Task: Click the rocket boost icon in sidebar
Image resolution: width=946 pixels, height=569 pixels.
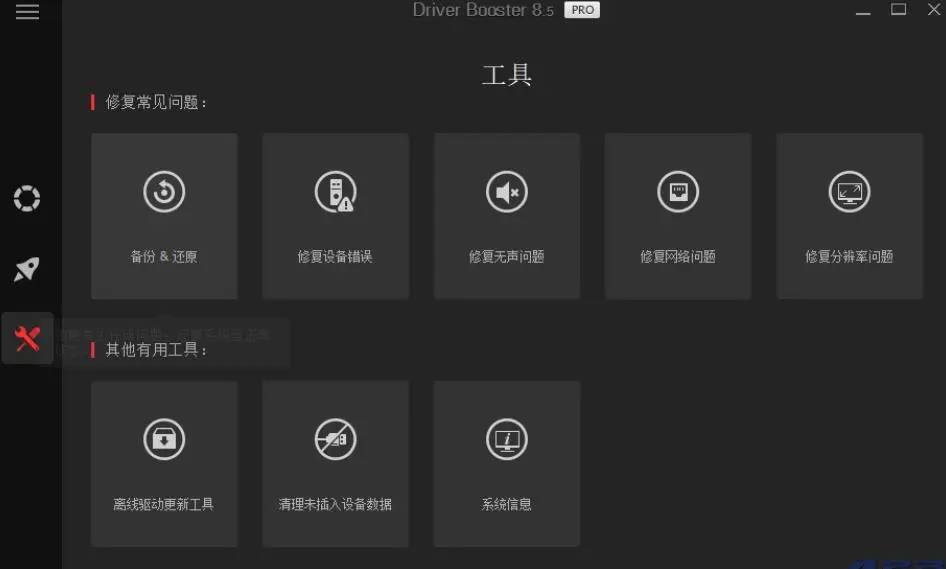Action: coord(27,269)
